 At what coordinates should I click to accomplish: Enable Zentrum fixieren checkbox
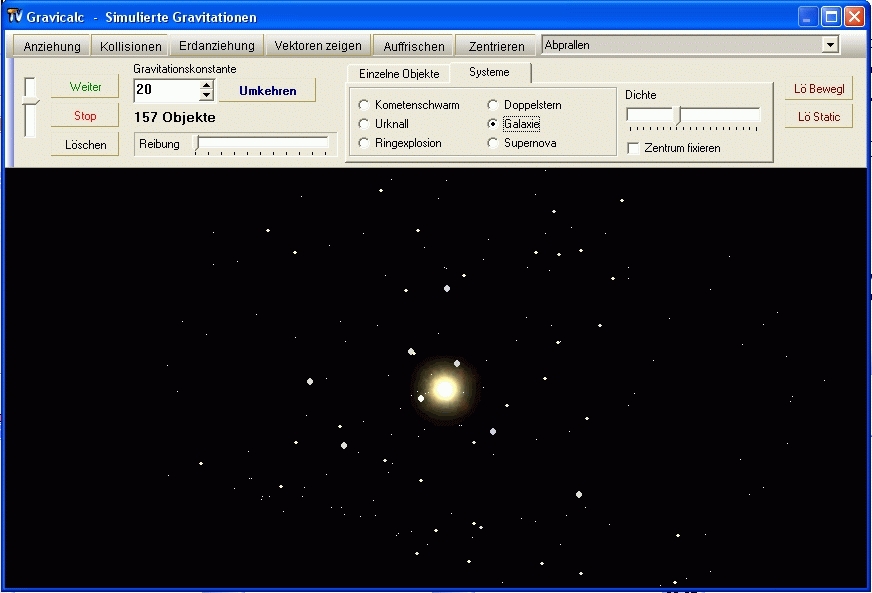(x=633, y=148)
